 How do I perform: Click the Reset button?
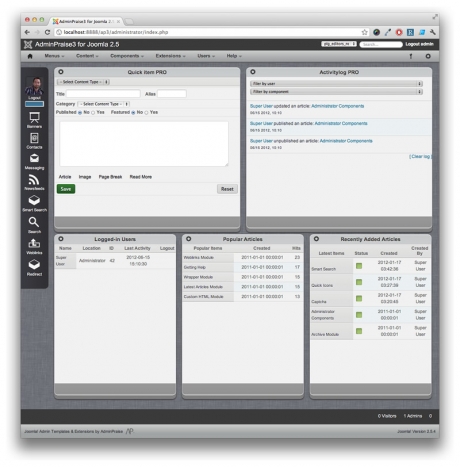coord(227,189)
